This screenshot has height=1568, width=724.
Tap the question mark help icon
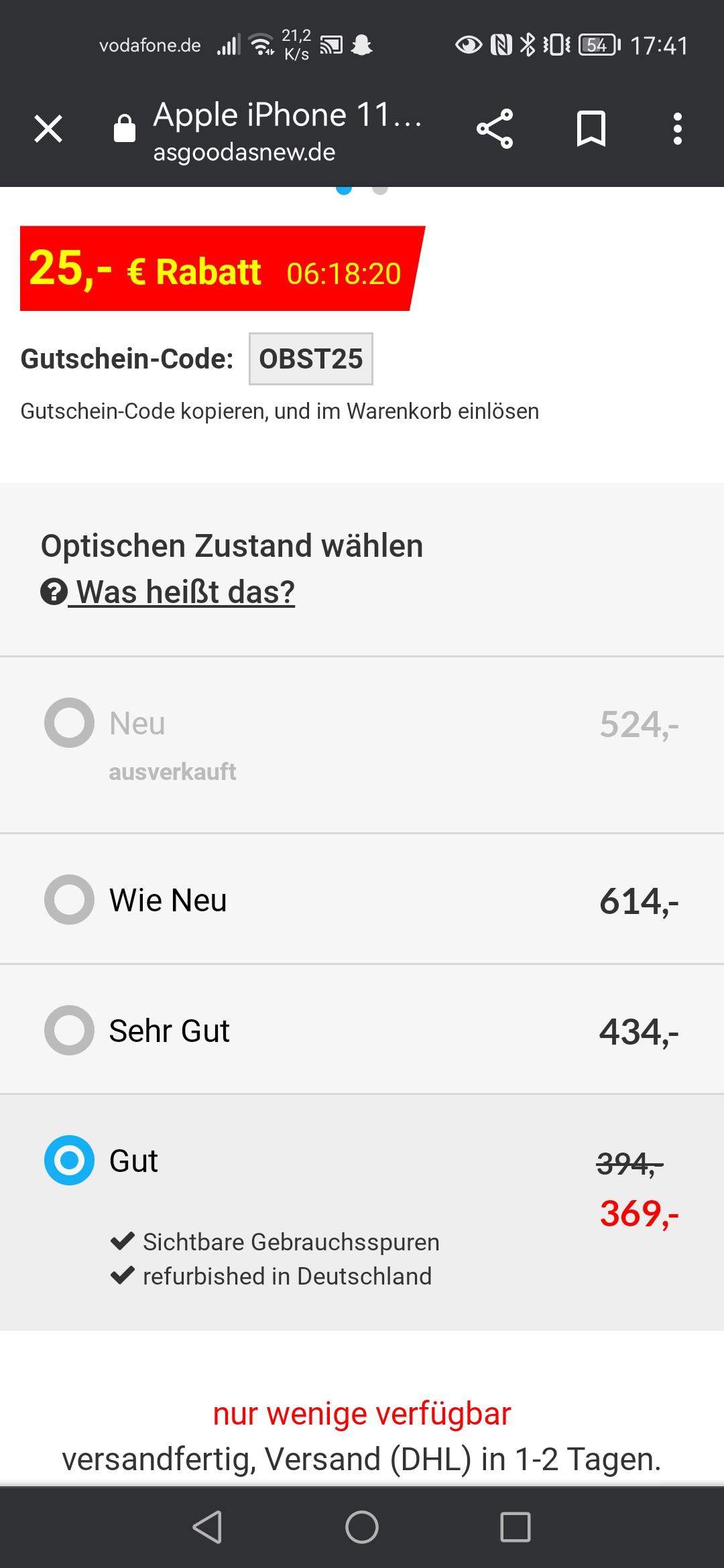pyautogui.click(x=54, y=592)
